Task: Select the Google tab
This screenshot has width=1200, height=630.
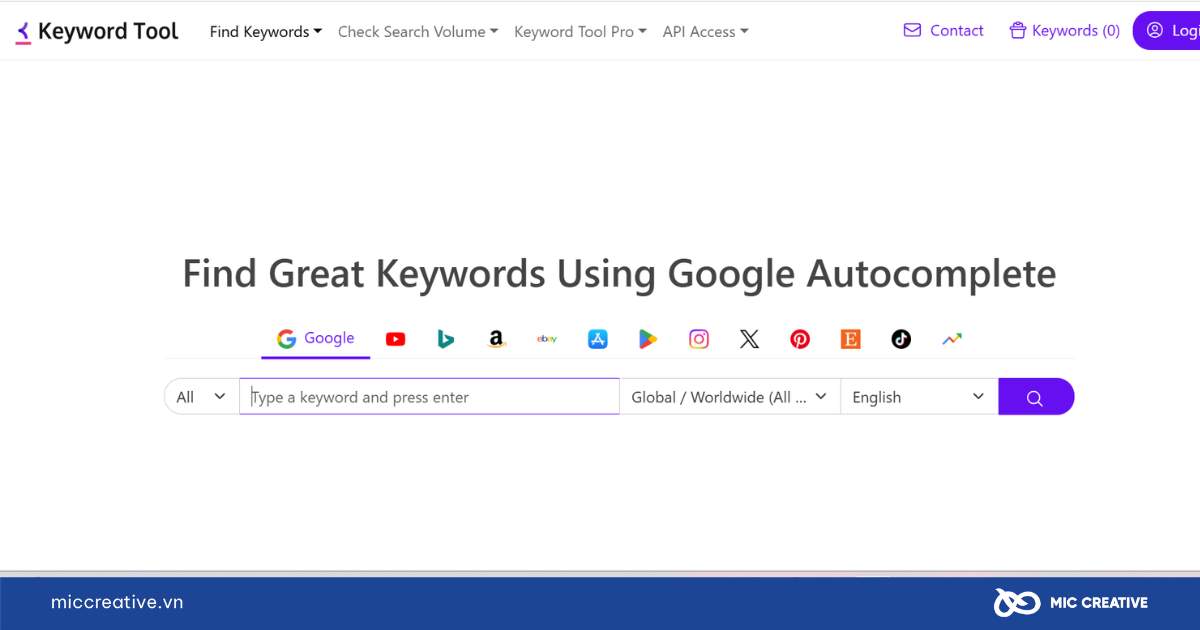Action: [x=316, y=339]
